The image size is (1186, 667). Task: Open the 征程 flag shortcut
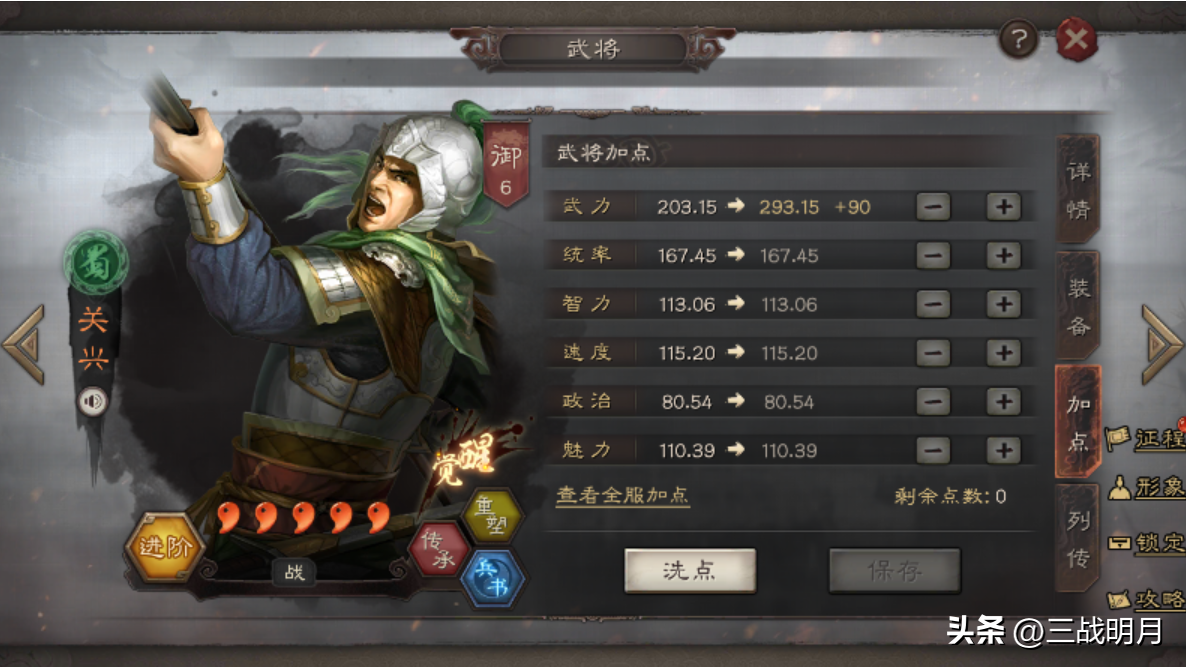(1145, 438)
